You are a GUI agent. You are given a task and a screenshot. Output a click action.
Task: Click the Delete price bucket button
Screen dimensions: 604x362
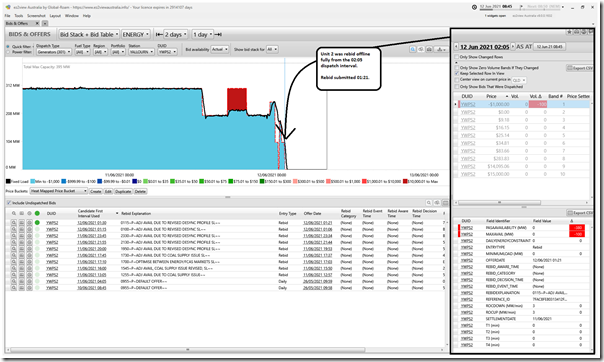(140, 191)
